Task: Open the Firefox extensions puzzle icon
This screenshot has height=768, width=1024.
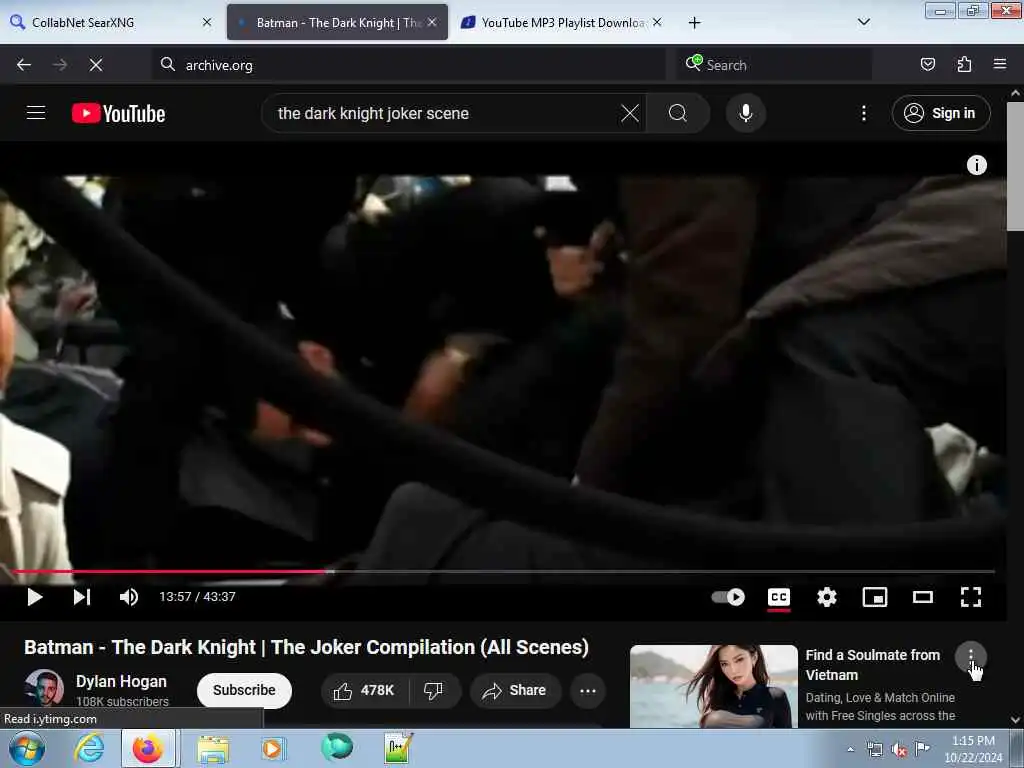Action: click(x=964, y=65)
